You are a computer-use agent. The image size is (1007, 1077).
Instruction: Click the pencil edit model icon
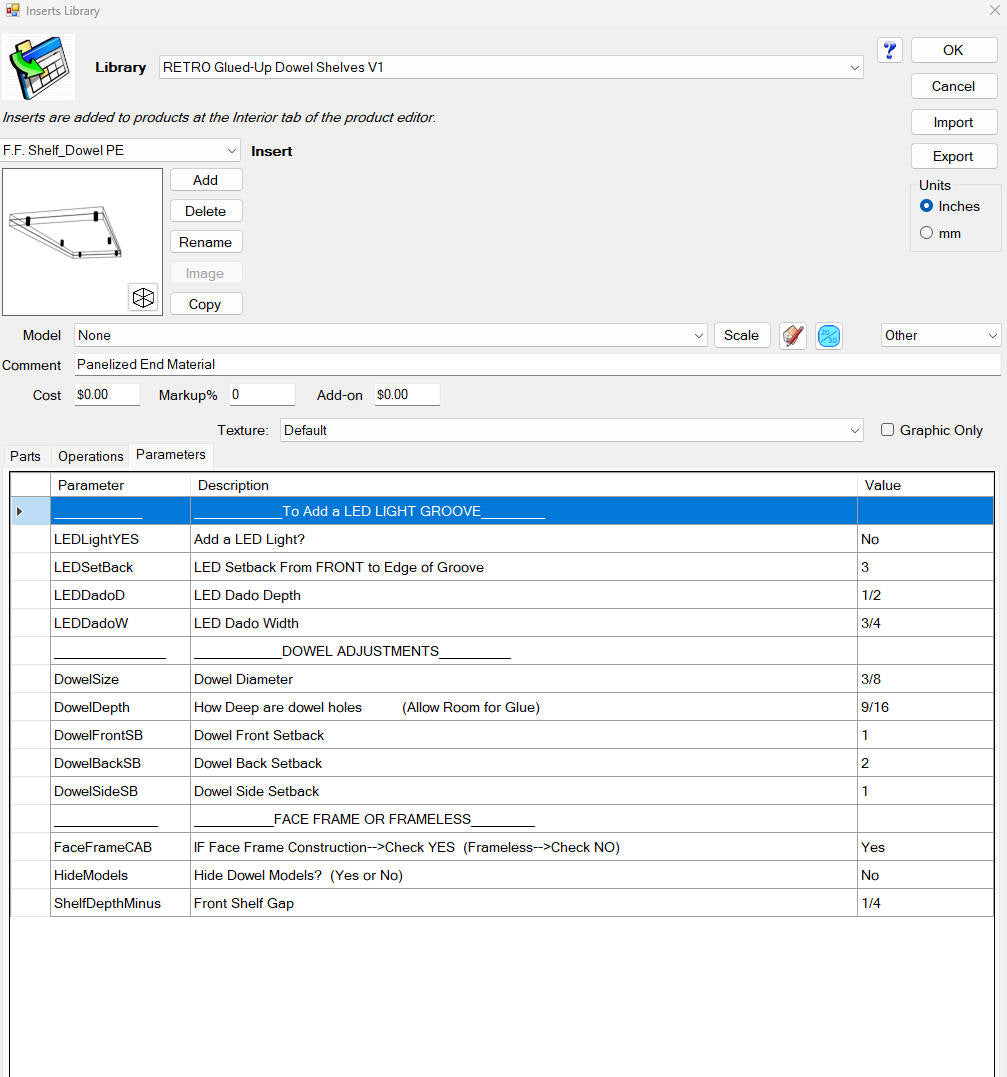[792, 336]
